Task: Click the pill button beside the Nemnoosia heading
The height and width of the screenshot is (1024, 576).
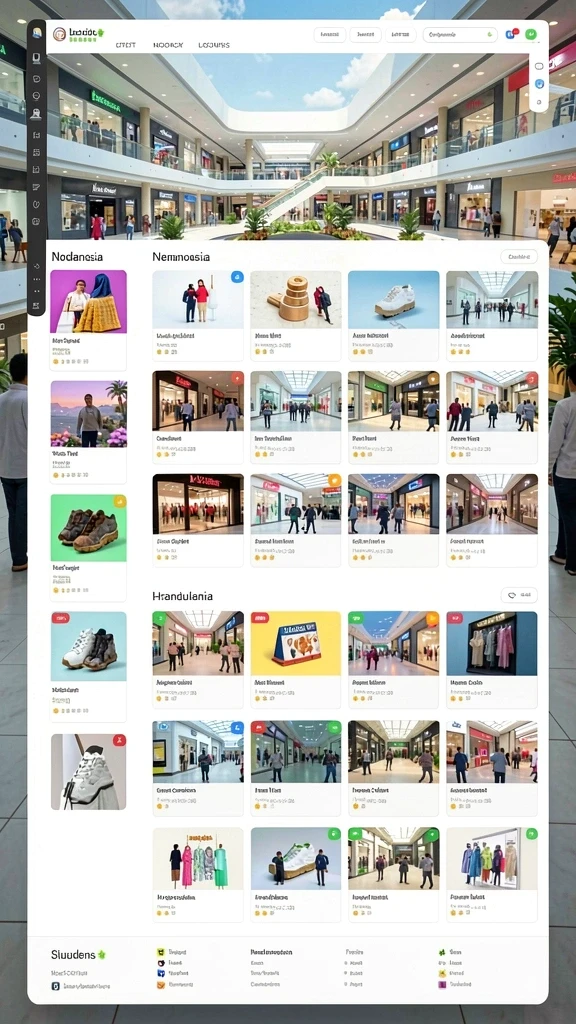Action: coord(519,257)
